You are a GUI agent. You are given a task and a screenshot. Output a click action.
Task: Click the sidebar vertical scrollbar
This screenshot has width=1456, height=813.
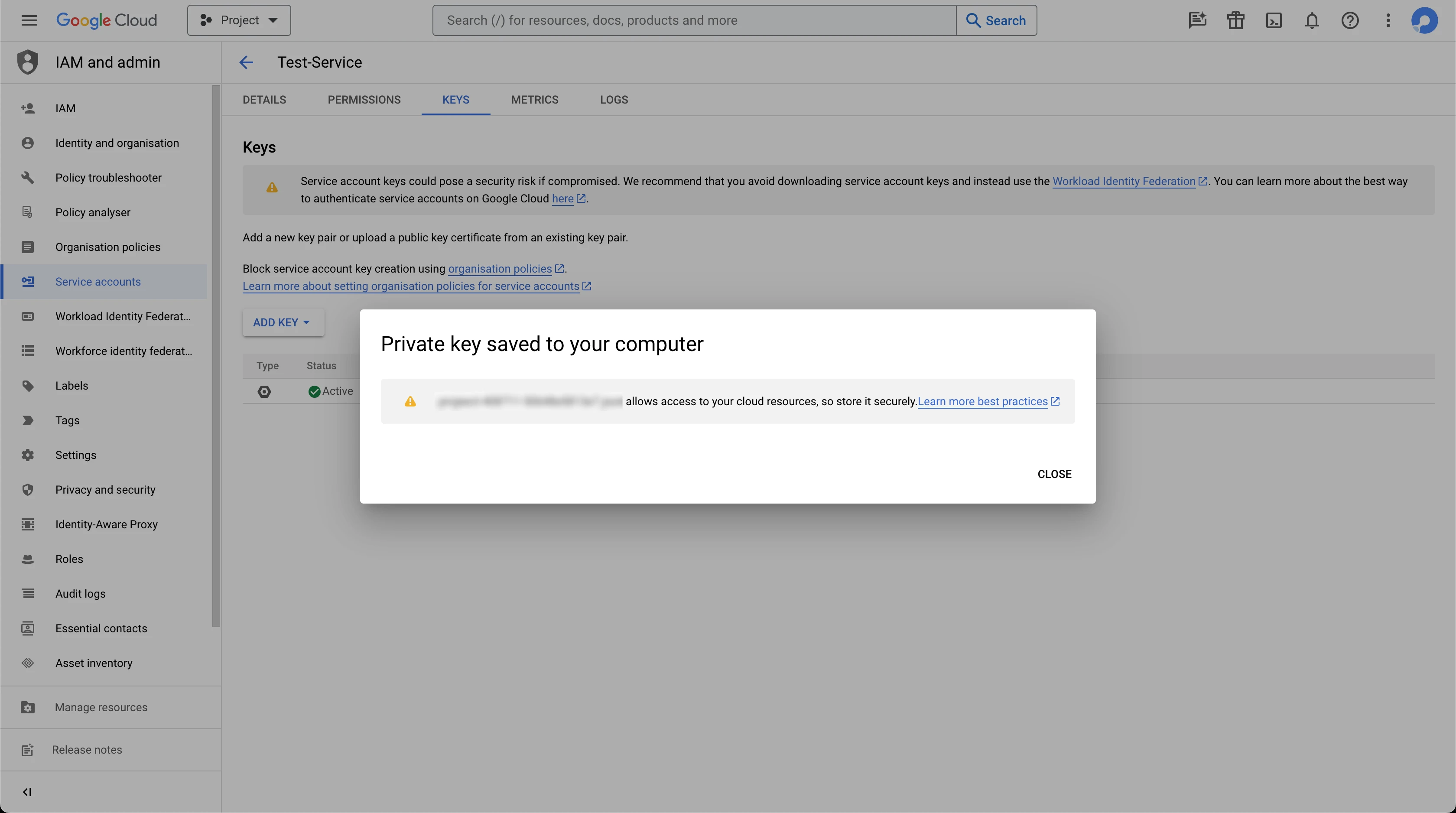pyautogui.click(x=216, y=356)
